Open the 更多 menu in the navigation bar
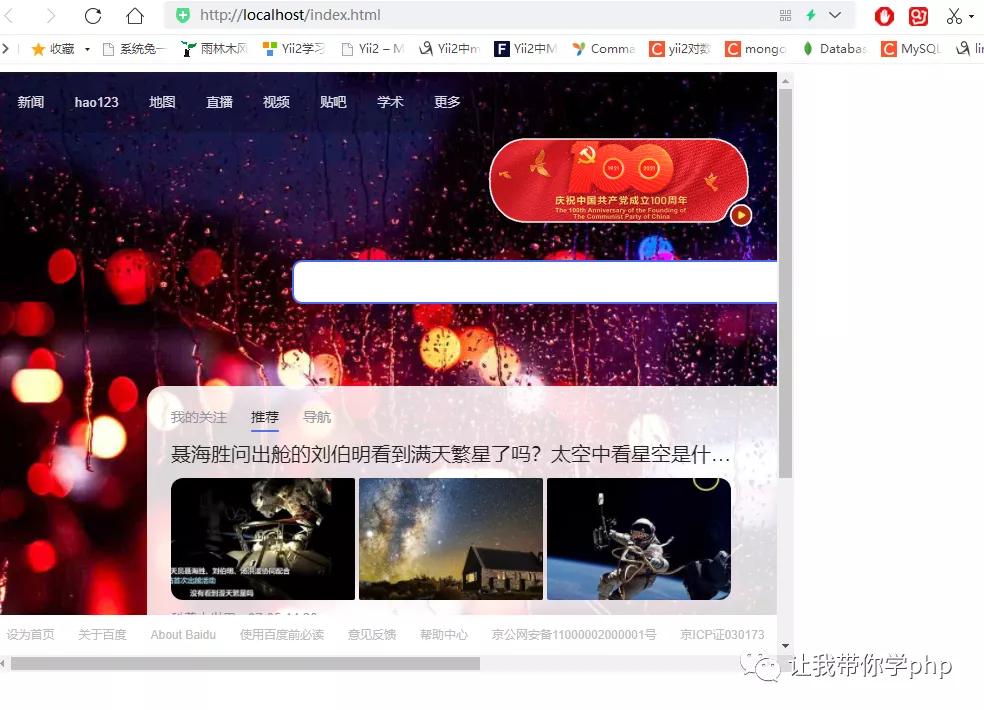984x710 pixels. [x=447, y=101]
